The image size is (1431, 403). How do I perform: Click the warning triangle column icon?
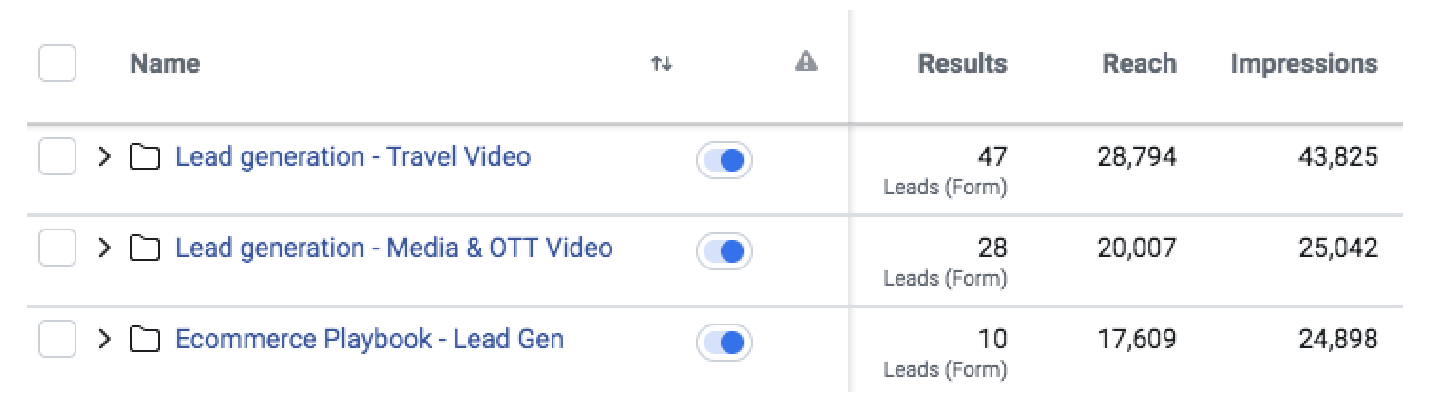[x=806, y=63]
